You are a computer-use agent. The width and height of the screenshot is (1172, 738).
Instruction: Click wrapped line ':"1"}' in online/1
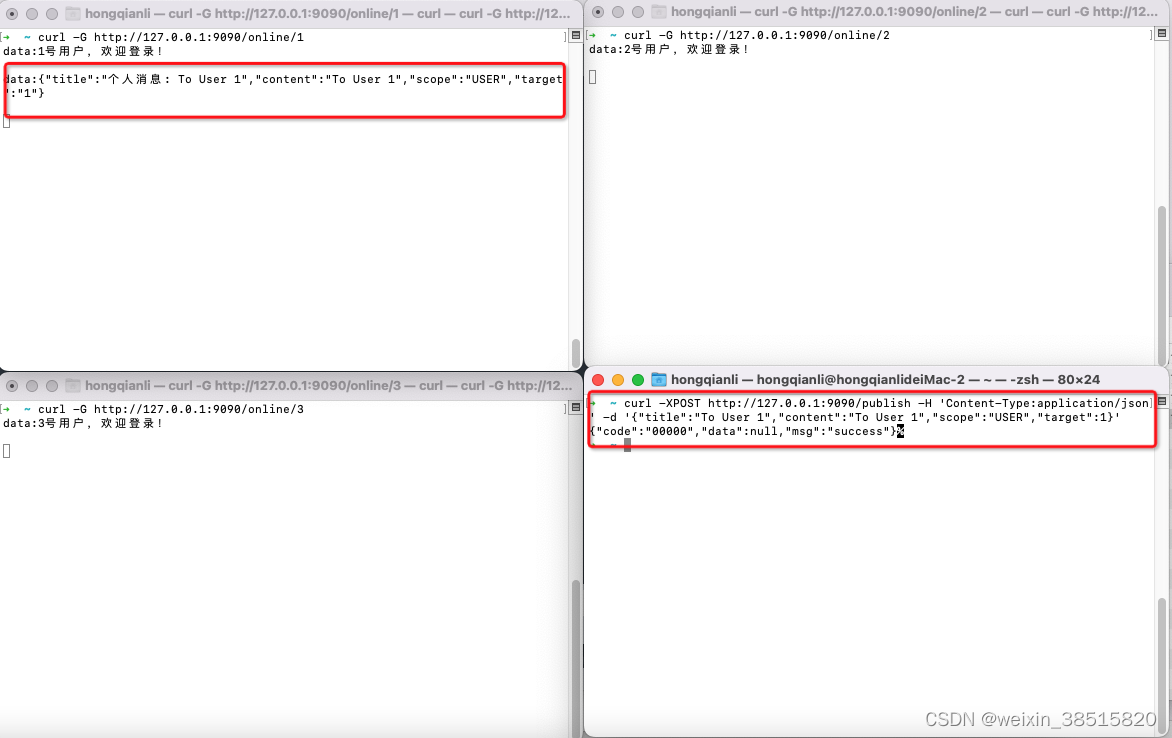click(24, 93)
